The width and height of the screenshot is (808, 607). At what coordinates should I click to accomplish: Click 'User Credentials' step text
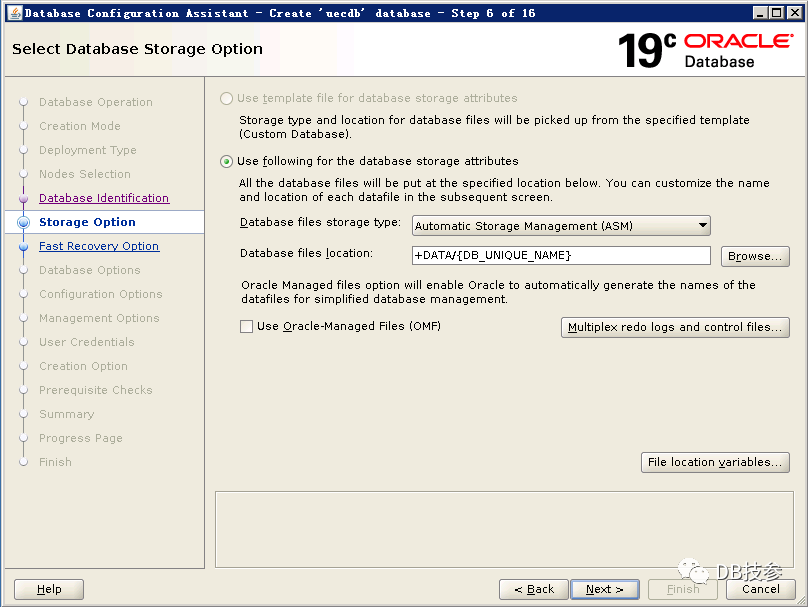87,342
